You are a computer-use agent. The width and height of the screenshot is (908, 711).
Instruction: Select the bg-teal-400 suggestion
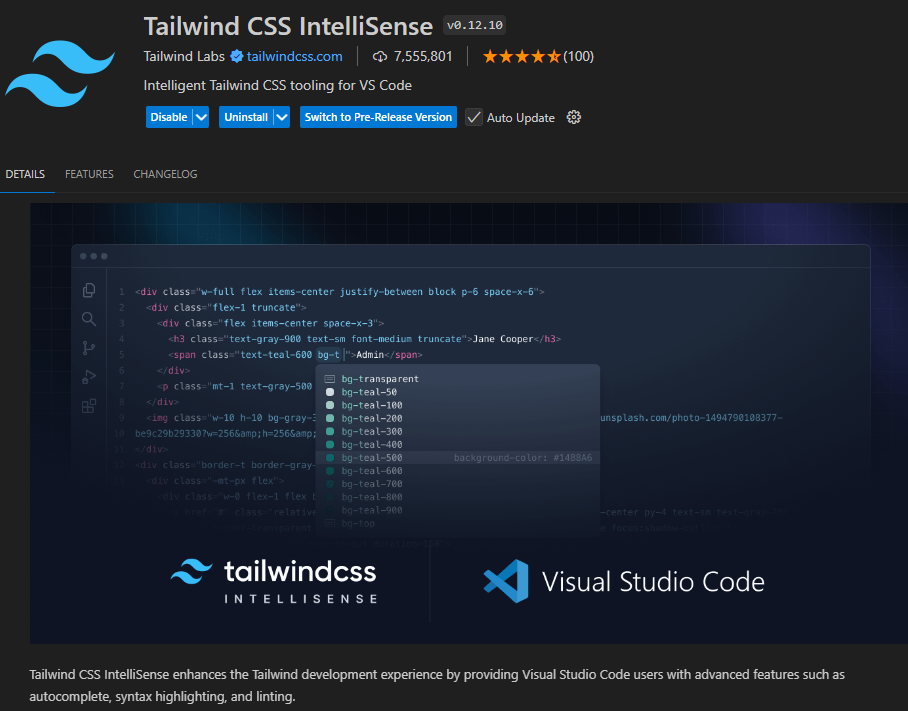457,445
